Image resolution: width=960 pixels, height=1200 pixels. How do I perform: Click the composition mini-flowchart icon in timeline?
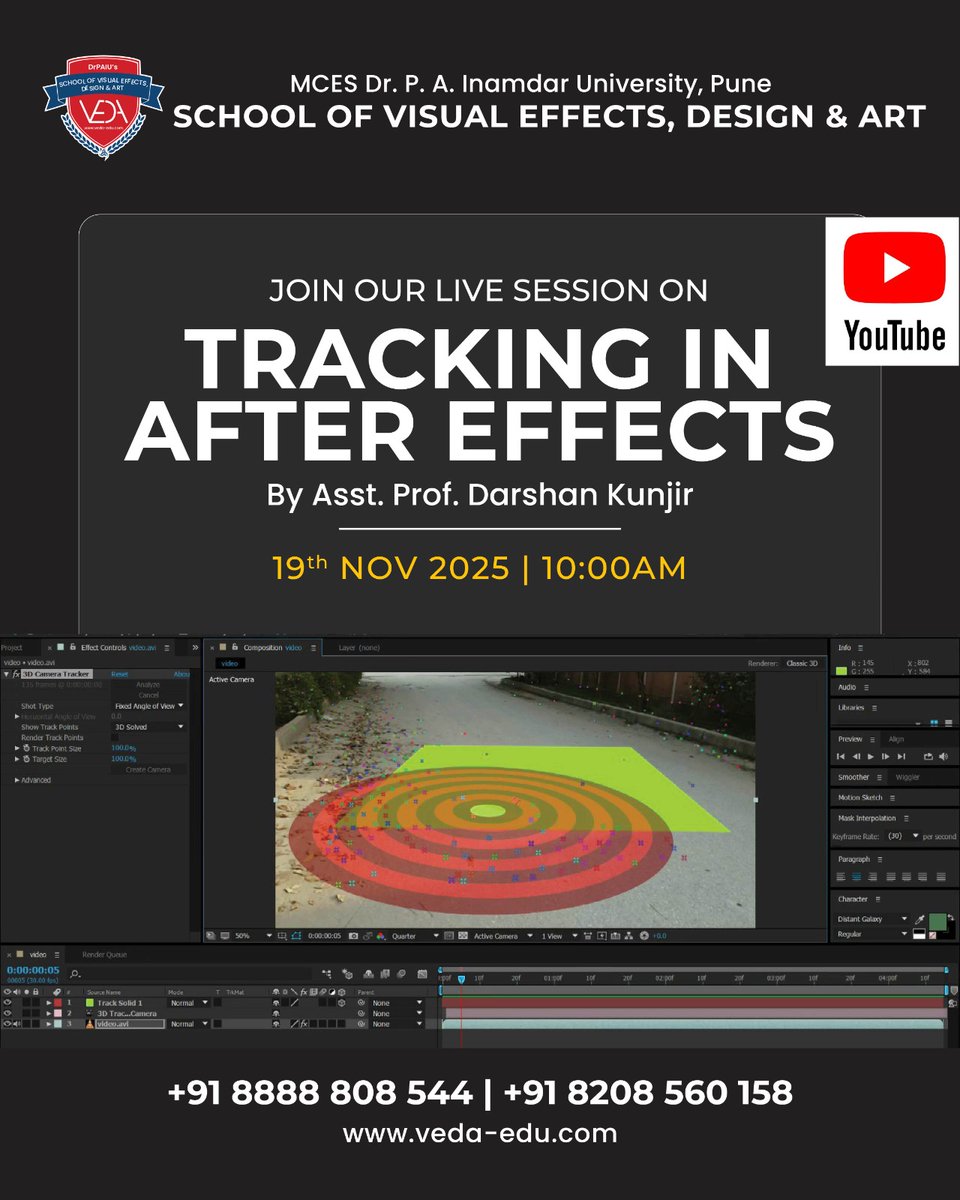327,973
